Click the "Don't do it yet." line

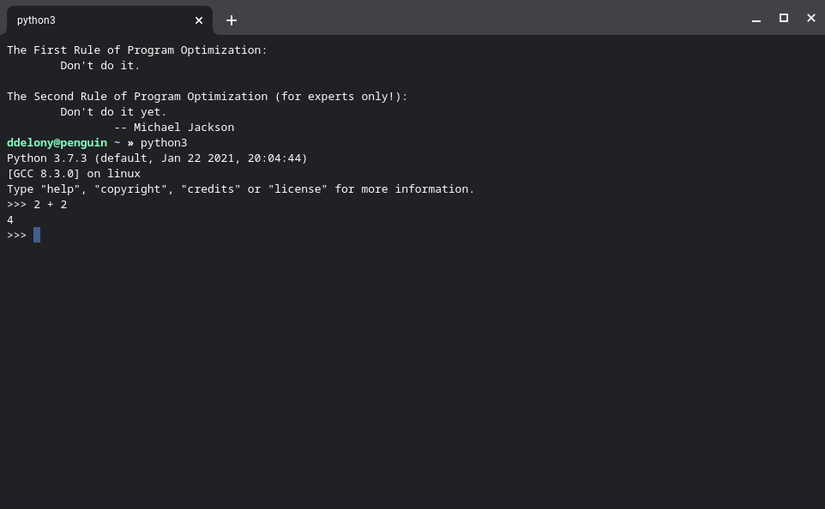[x=114, y=112]
